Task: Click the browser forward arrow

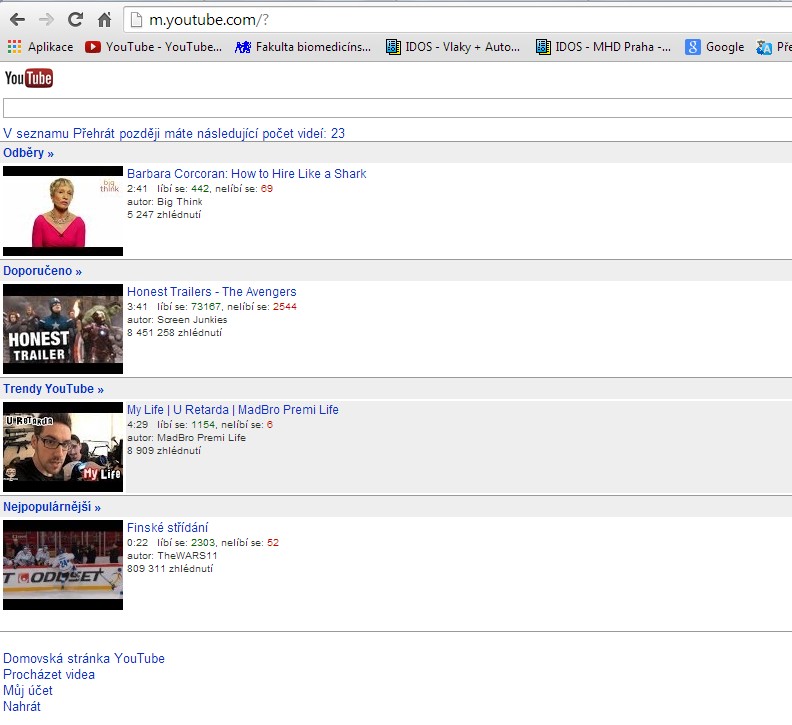Action: coord(46,20)
